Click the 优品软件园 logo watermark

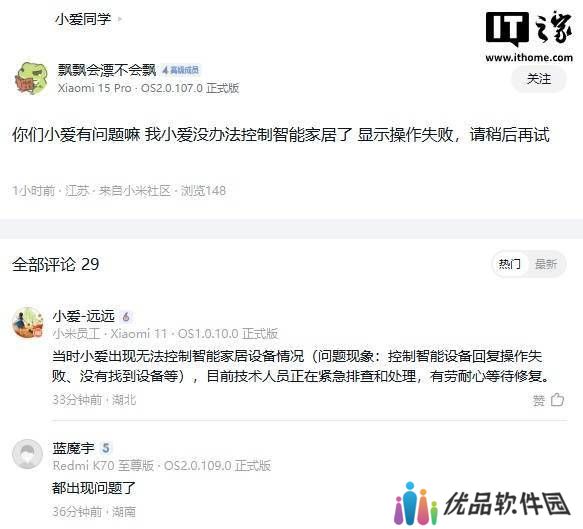[482, 503]
